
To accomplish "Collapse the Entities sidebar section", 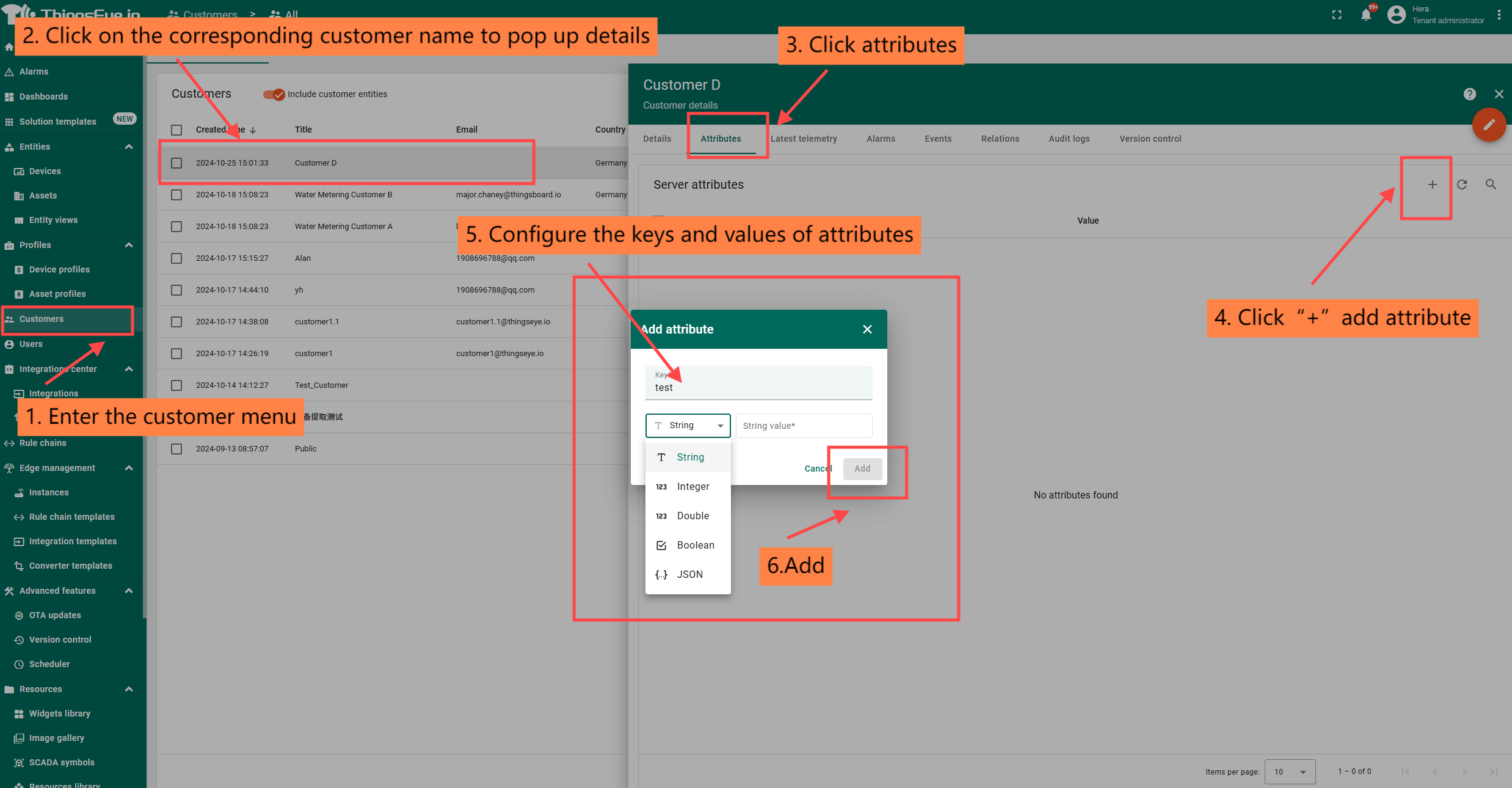I will pos(129,147).
